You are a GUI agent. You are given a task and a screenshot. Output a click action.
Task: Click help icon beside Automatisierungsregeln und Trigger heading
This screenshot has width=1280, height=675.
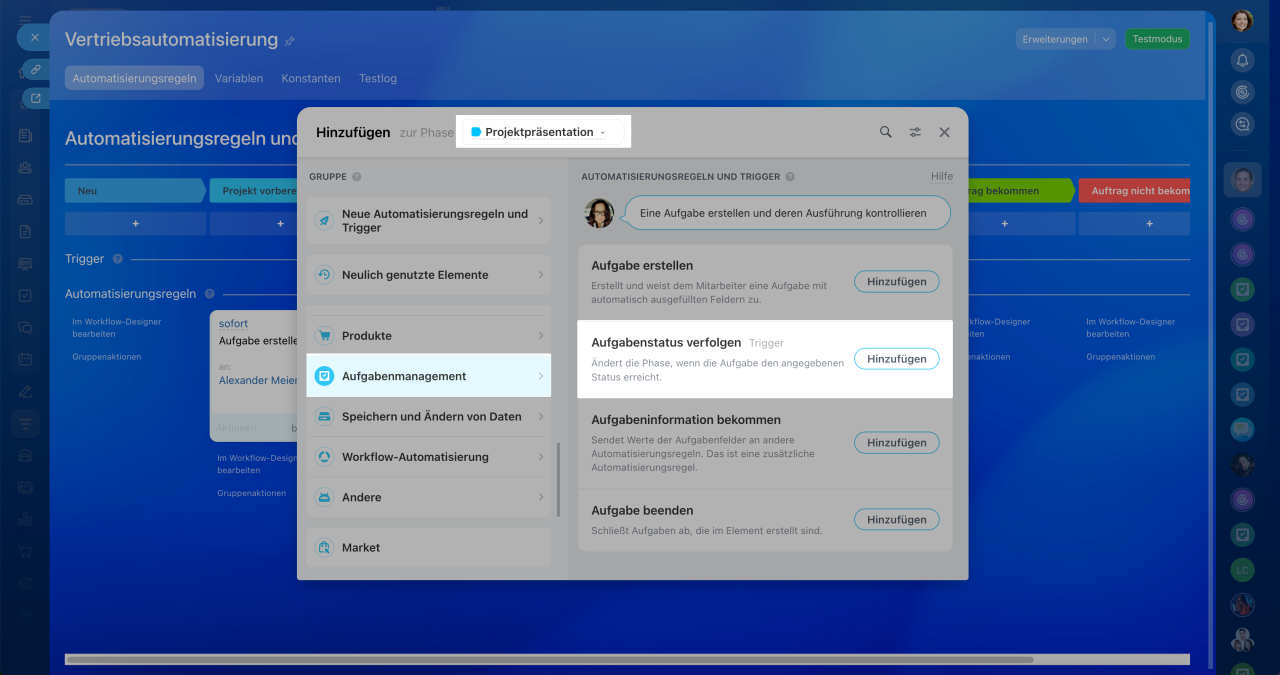[790, 177]
